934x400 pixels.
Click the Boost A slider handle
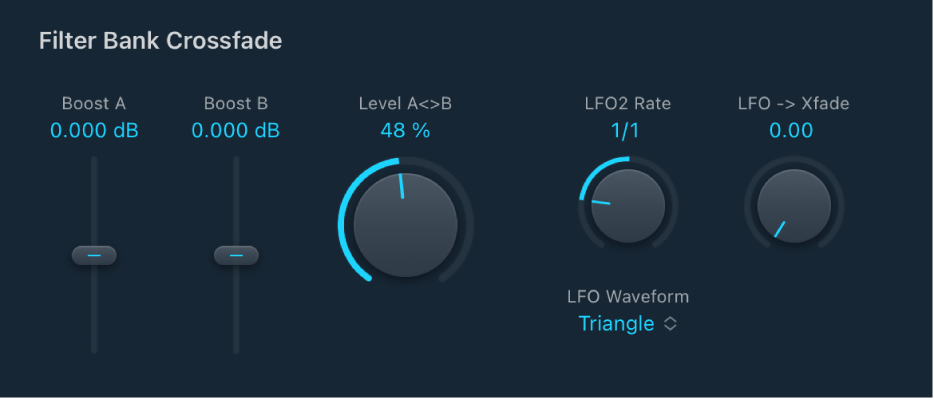click(94, 256)
